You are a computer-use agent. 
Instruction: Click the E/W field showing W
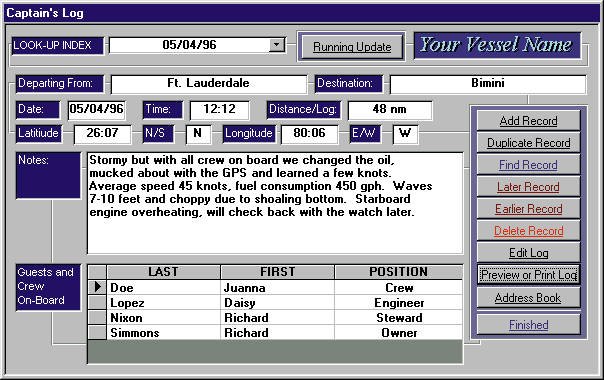[405, 134]
